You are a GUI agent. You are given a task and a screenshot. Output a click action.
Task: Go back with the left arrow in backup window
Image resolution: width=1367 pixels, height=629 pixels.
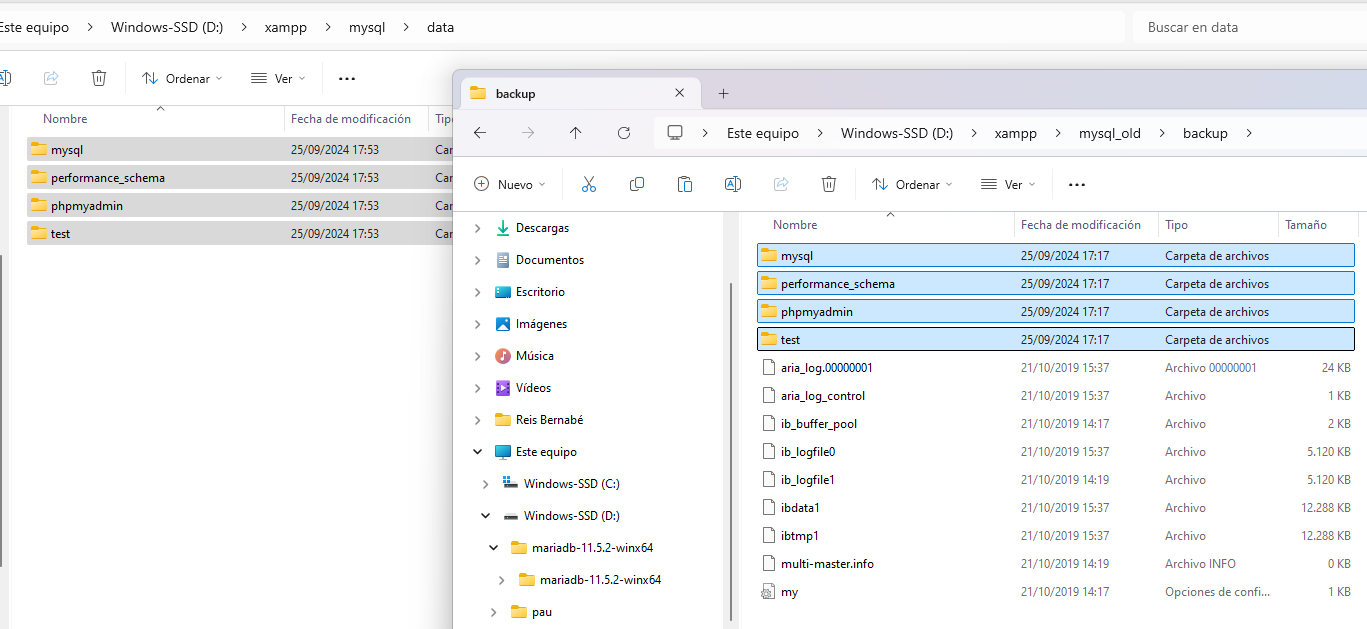coord(480,133)
